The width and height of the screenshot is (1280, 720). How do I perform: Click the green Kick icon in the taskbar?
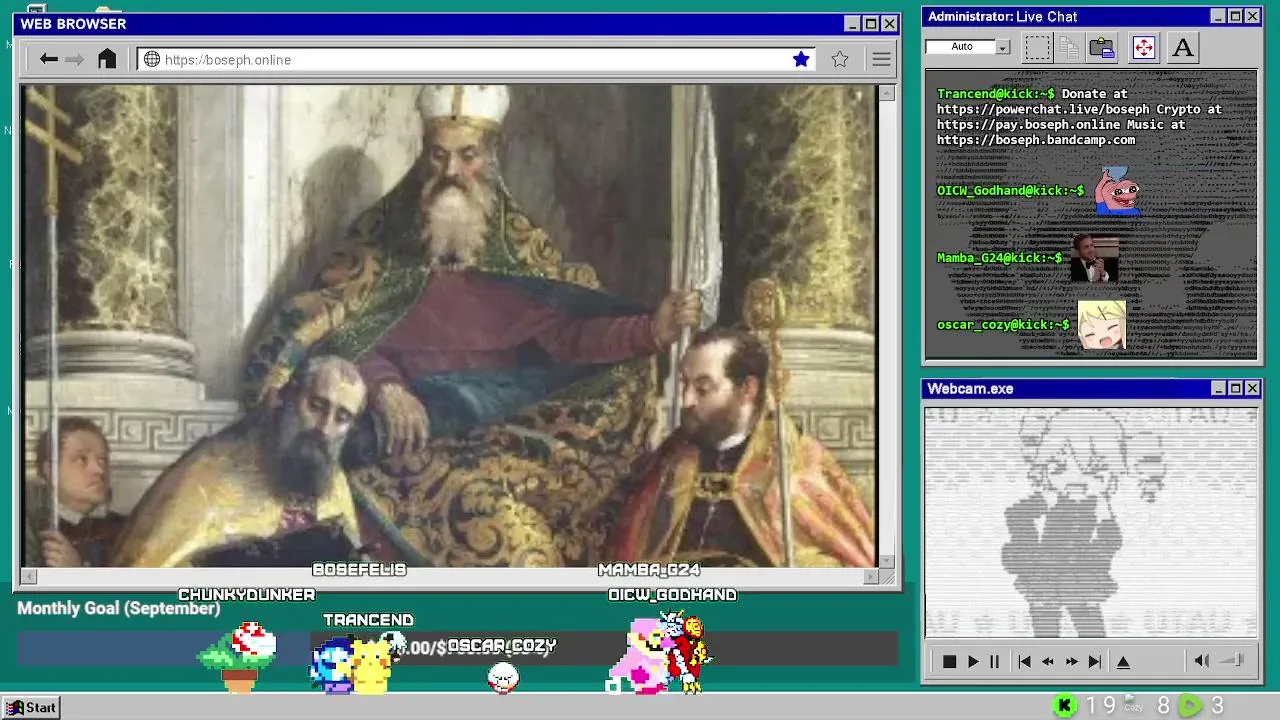tap(1065, 706)
